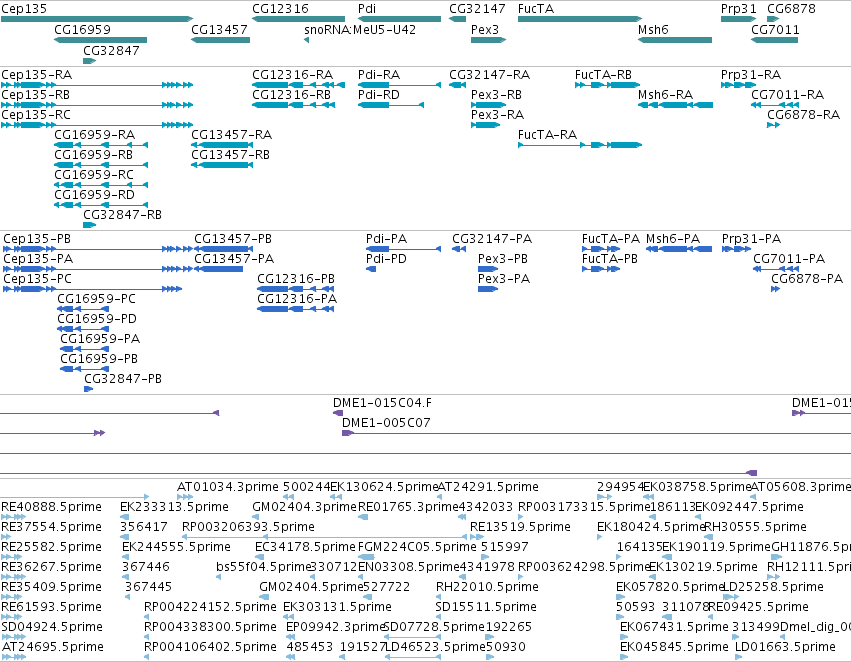Viewport: 851px width, 662px height.
Task: Click protein Msh6-PA
Action: 674,239
